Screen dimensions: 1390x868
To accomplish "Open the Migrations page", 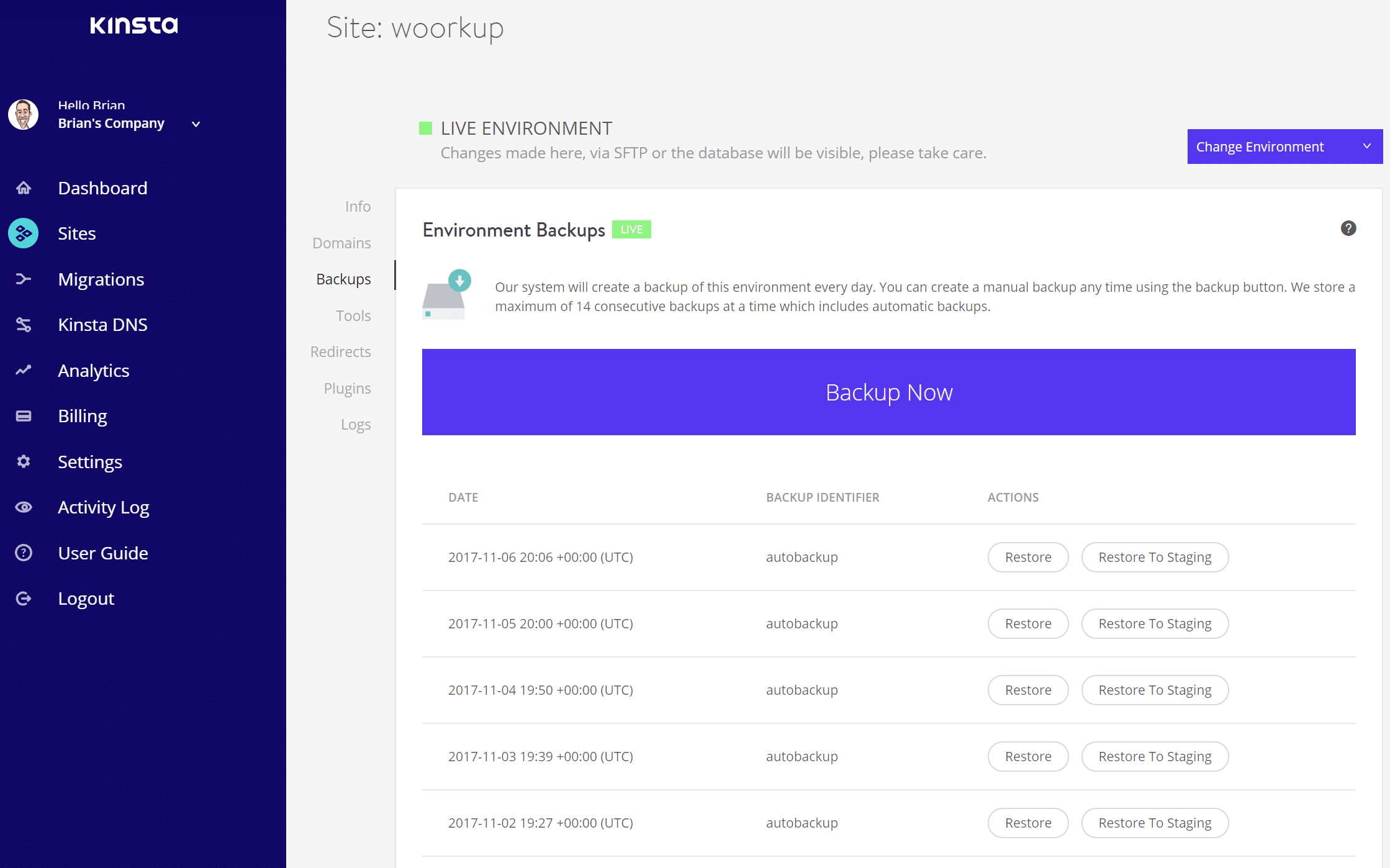I will pyautogui.click(x=101, y=279).
